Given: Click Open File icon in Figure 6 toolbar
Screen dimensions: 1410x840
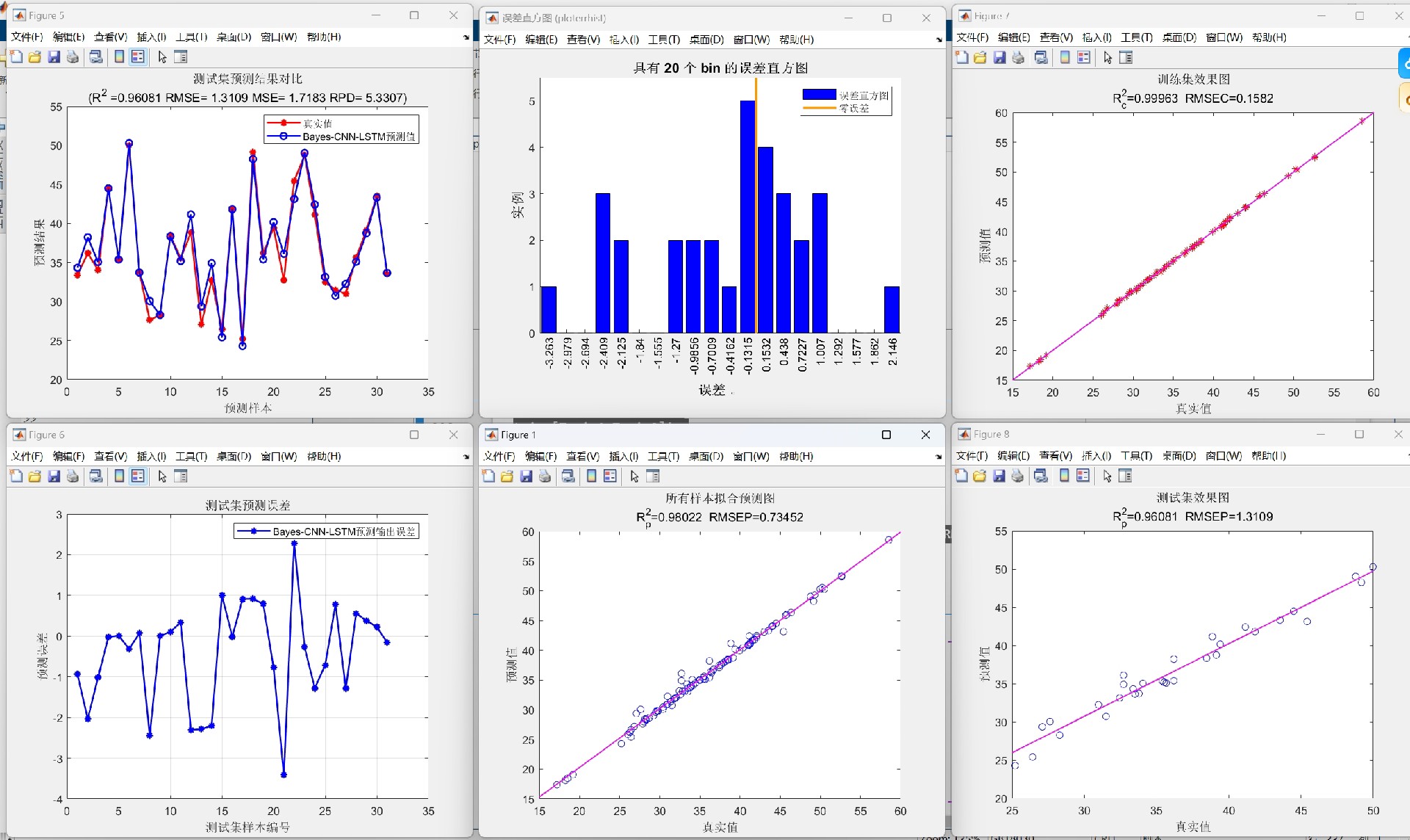Looking at the screenshot, I should 35,476.
